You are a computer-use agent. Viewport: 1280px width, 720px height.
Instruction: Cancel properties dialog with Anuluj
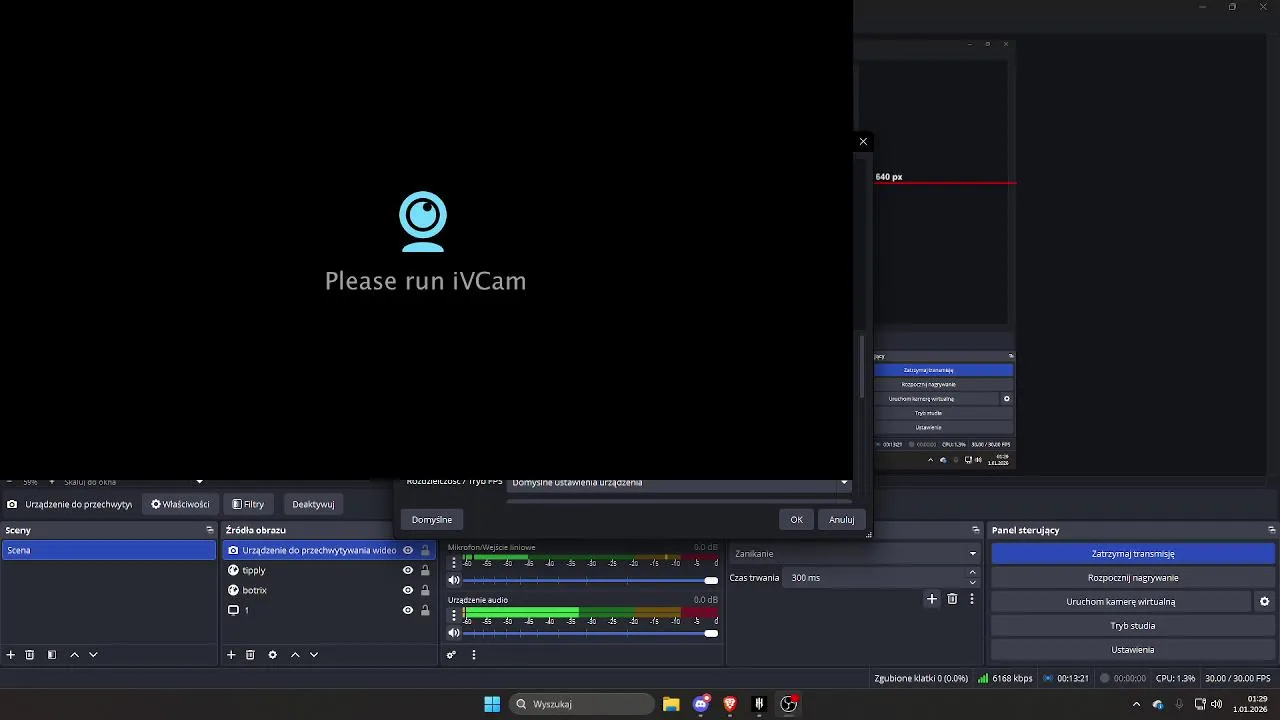pos(841,519)
